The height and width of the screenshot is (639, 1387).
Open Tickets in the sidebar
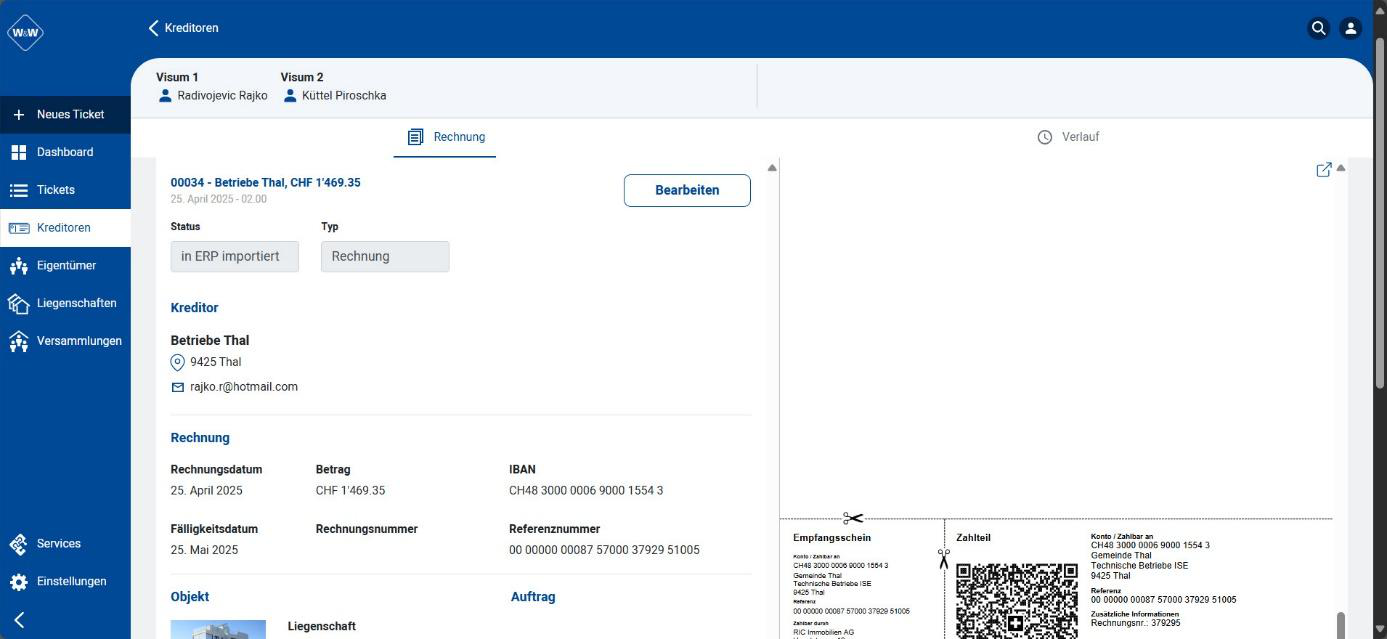[65, 190]
